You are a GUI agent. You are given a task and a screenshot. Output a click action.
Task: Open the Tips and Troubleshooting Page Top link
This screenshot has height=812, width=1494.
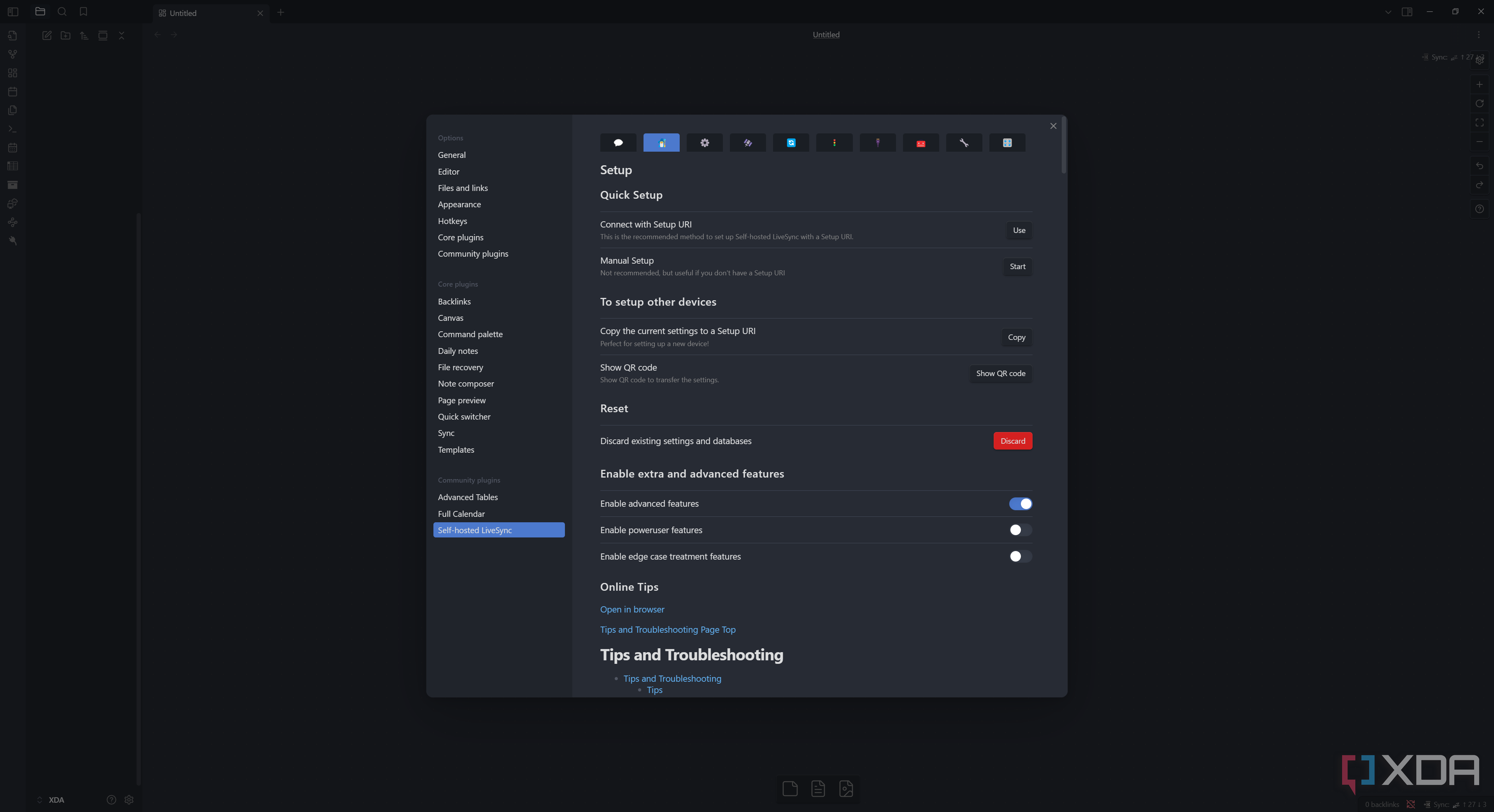(668, 630)
